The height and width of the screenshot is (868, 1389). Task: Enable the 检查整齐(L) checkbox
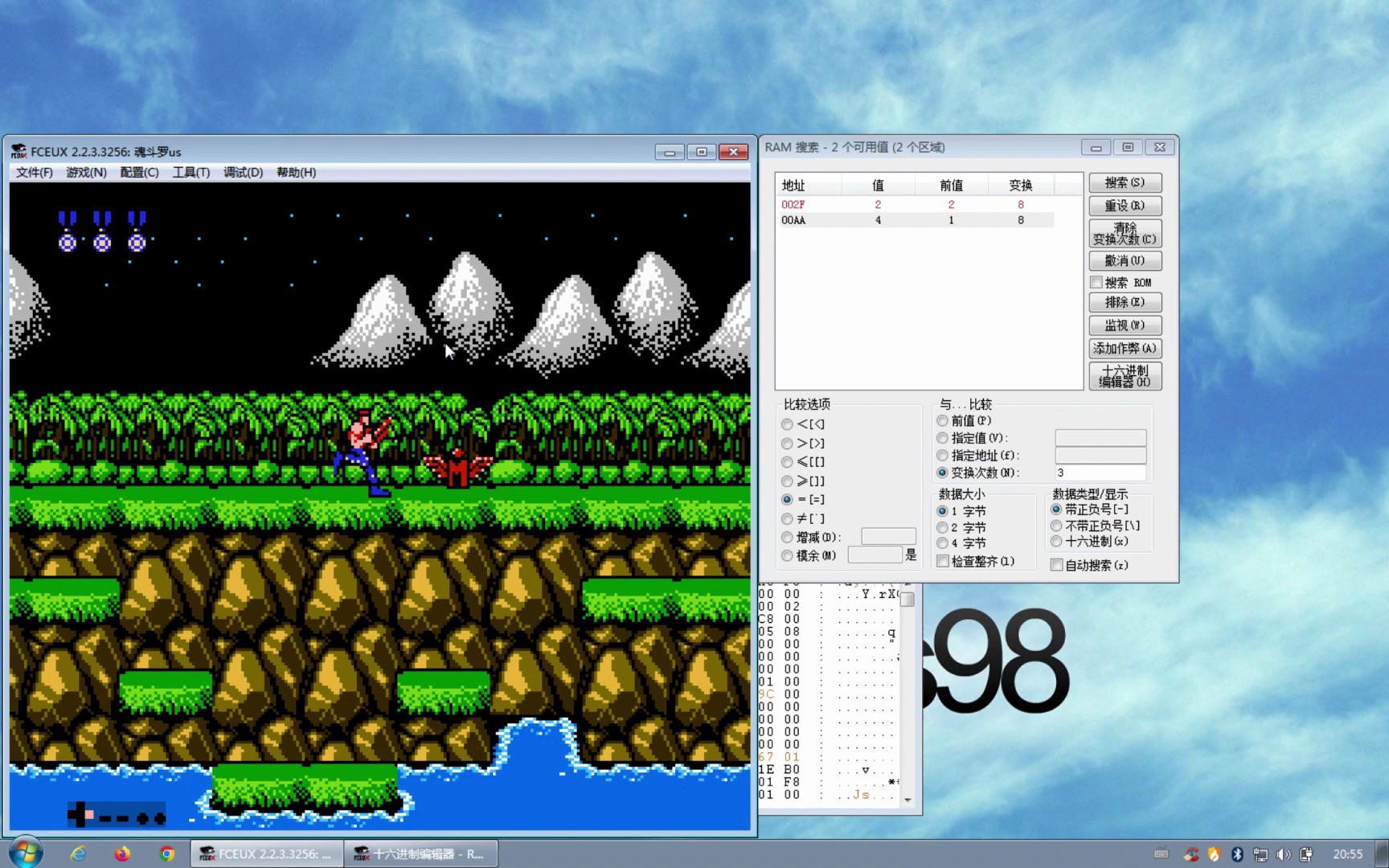(x=943, y=562)
